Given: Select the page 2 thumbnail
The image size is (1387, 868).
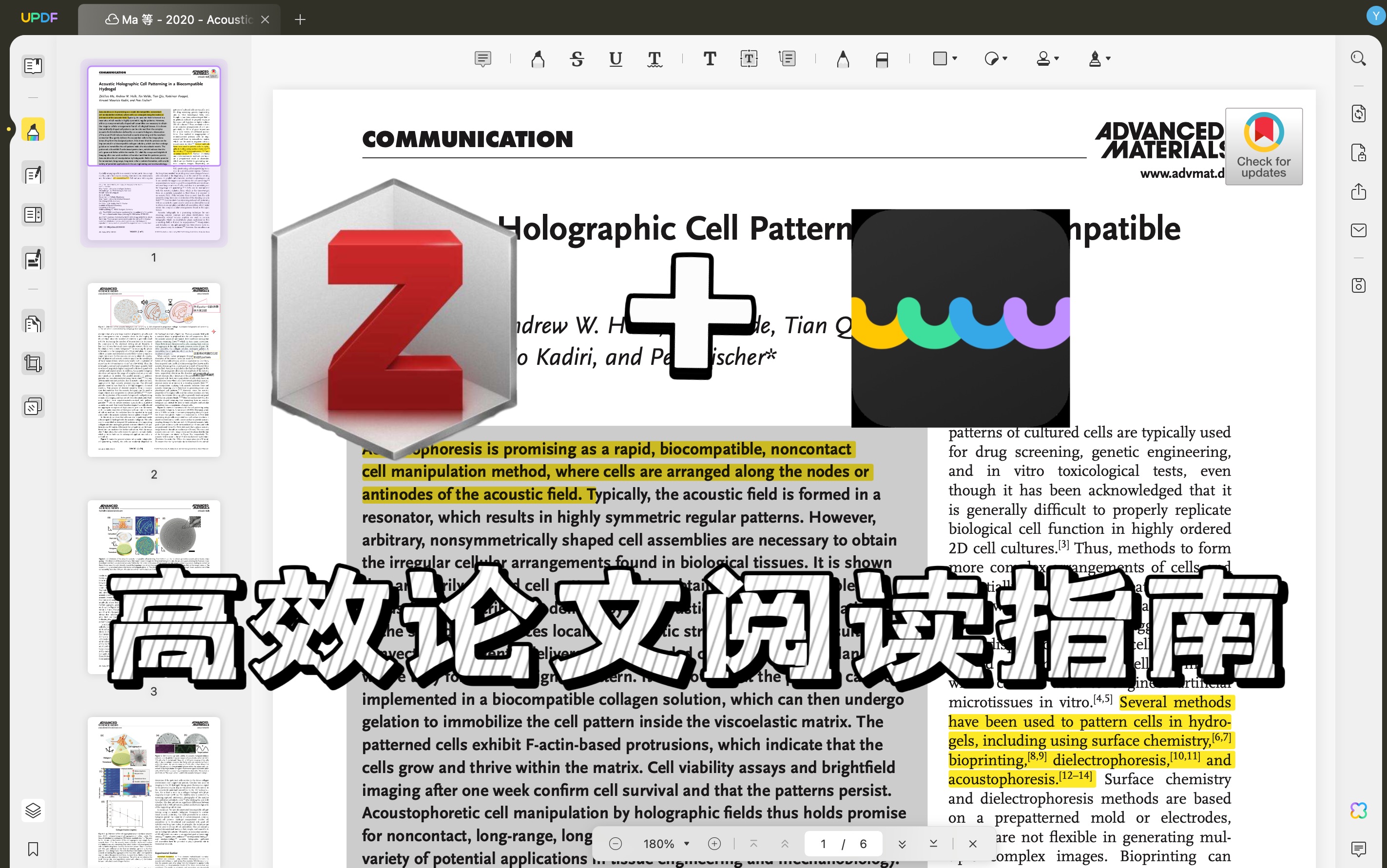Looking at the screenshot, I should [154, 370].
